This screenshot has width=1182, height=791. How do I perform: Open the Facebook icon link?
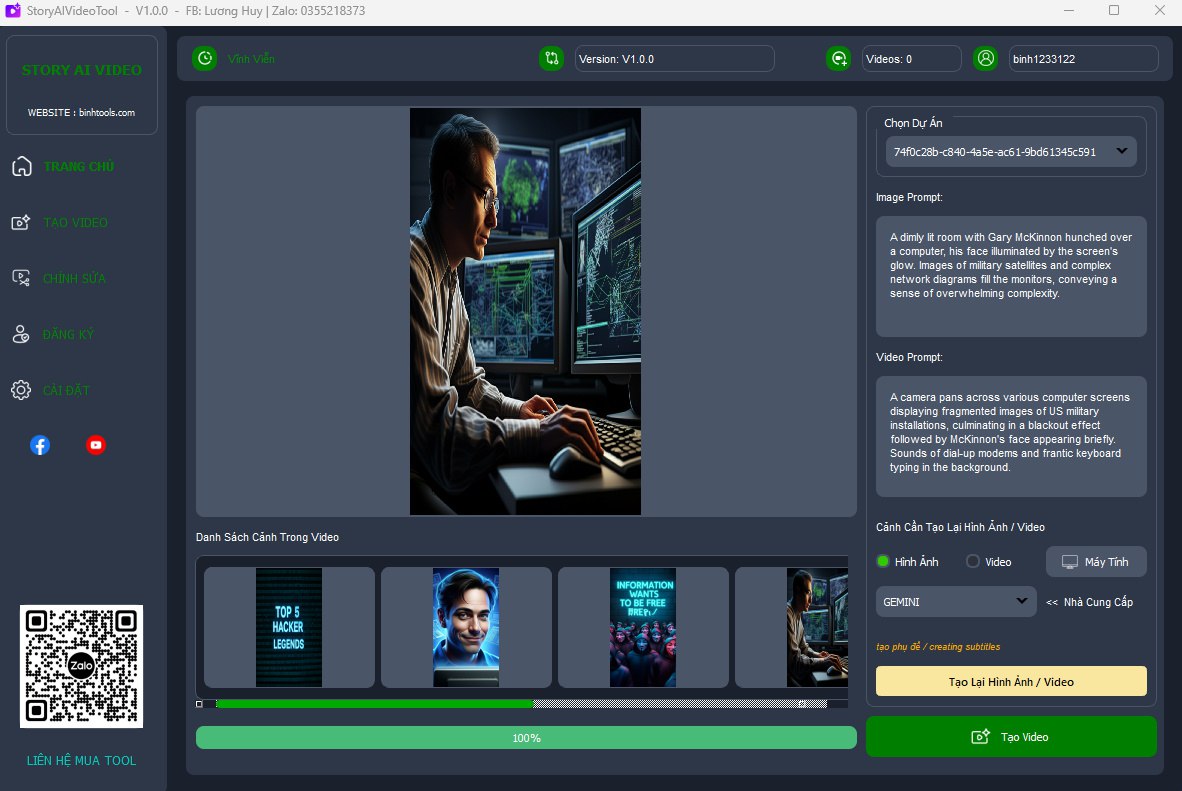click(40, 445)
